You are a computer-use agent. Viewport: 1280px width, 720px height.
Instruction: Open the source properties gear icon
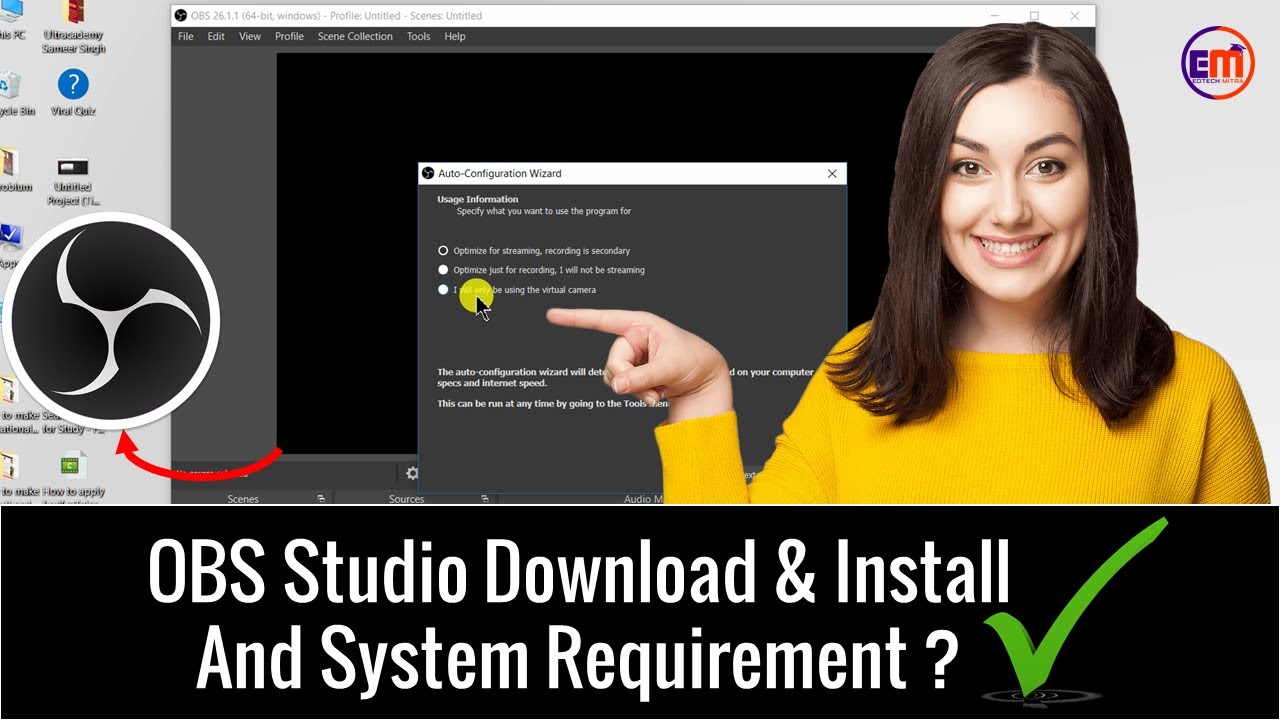click(412, 473)
